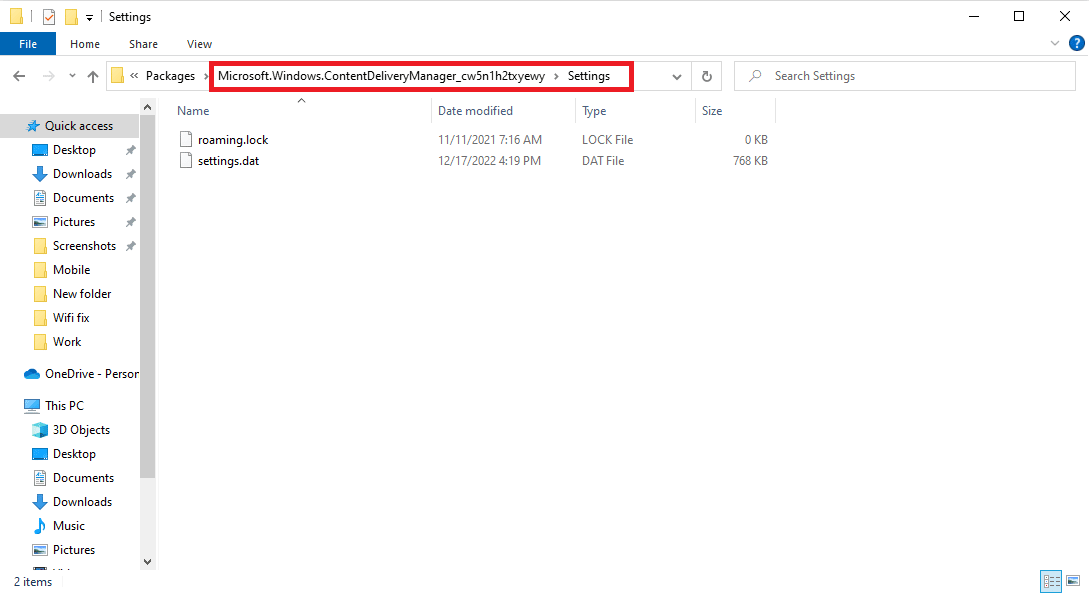Select Microsoft.Windows.ContentDeliveryManager breadcrumb

coord(381,76)
